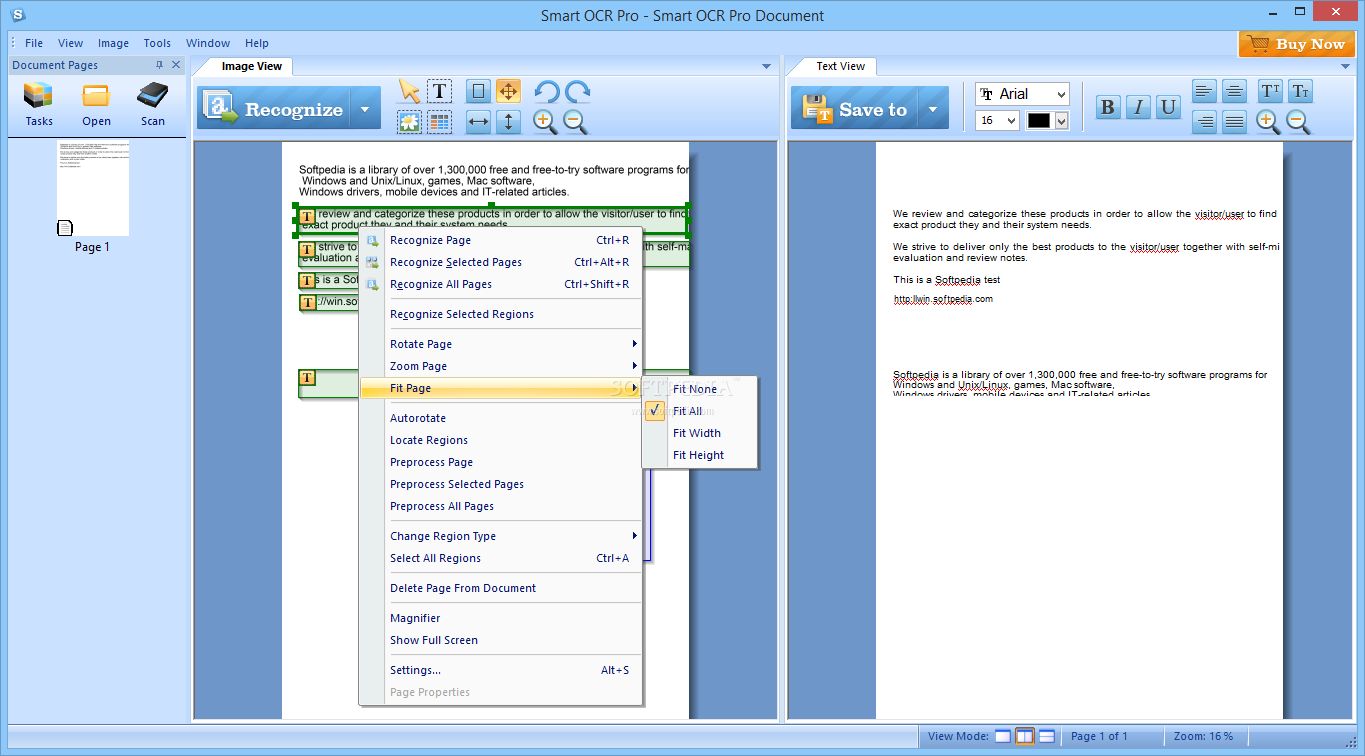Screen dimensions: 1365x756
Task: Select the table region tool
Action: [439, 122]
